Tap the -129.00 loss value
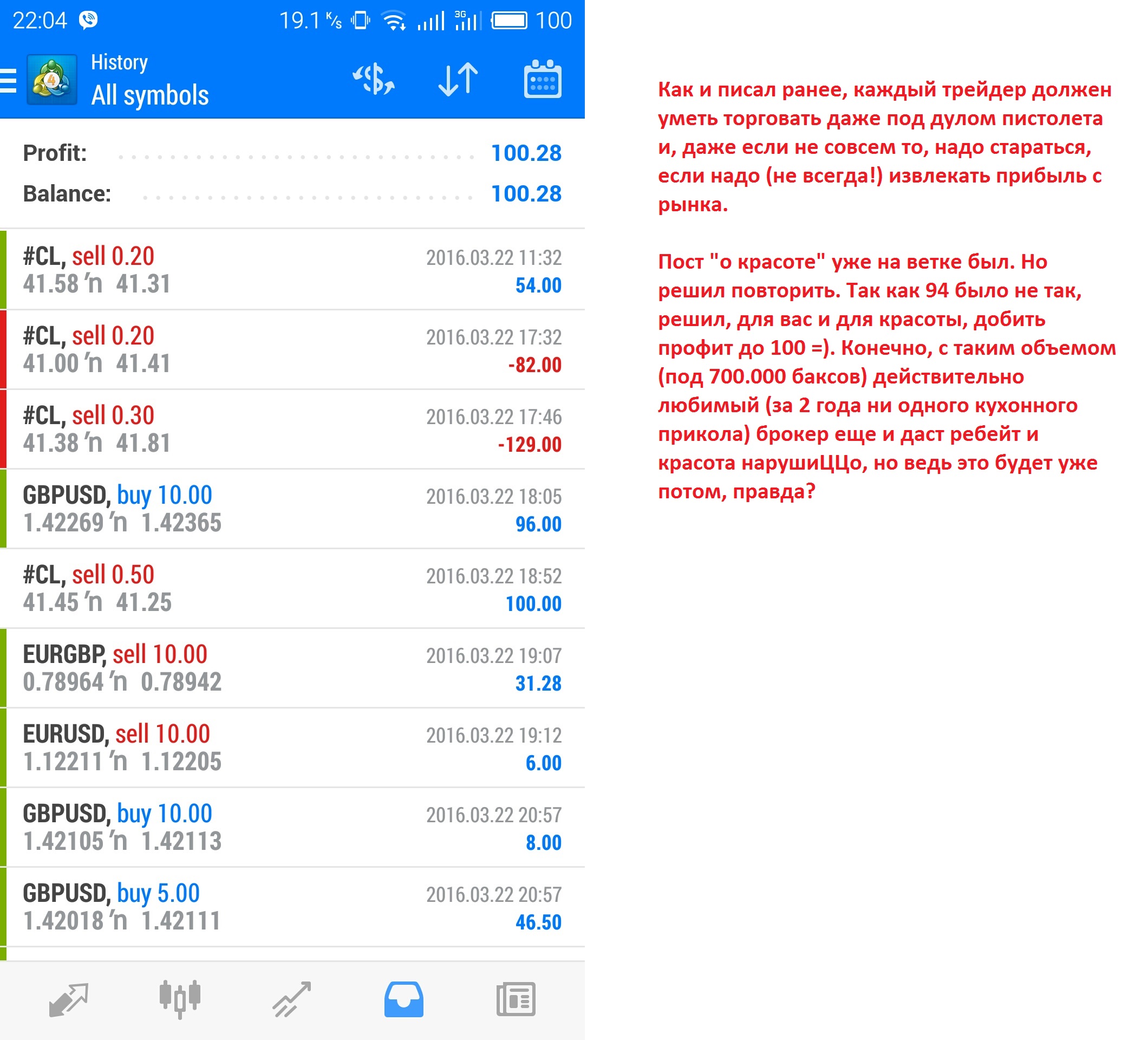1148x1040 pixels. [x=530, y=445]
